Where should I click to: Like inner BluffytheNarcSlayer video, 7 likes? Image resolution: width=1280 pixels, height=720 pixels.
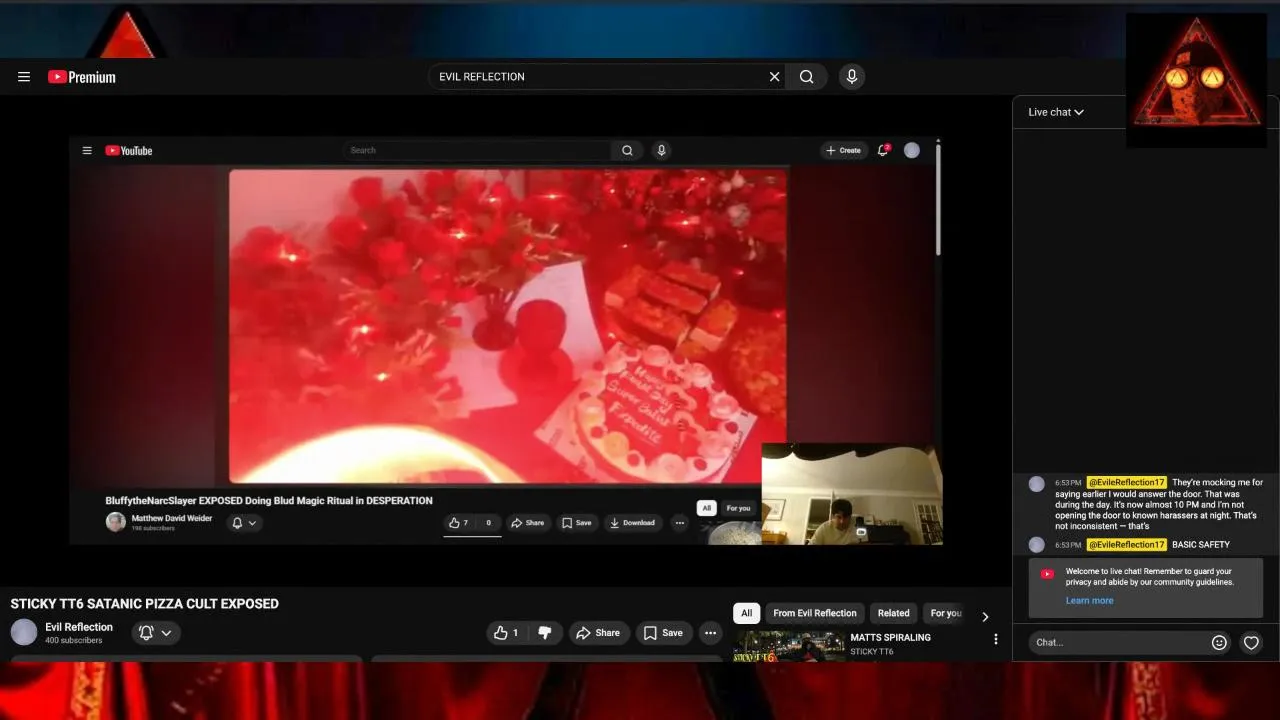click(458, 522)
